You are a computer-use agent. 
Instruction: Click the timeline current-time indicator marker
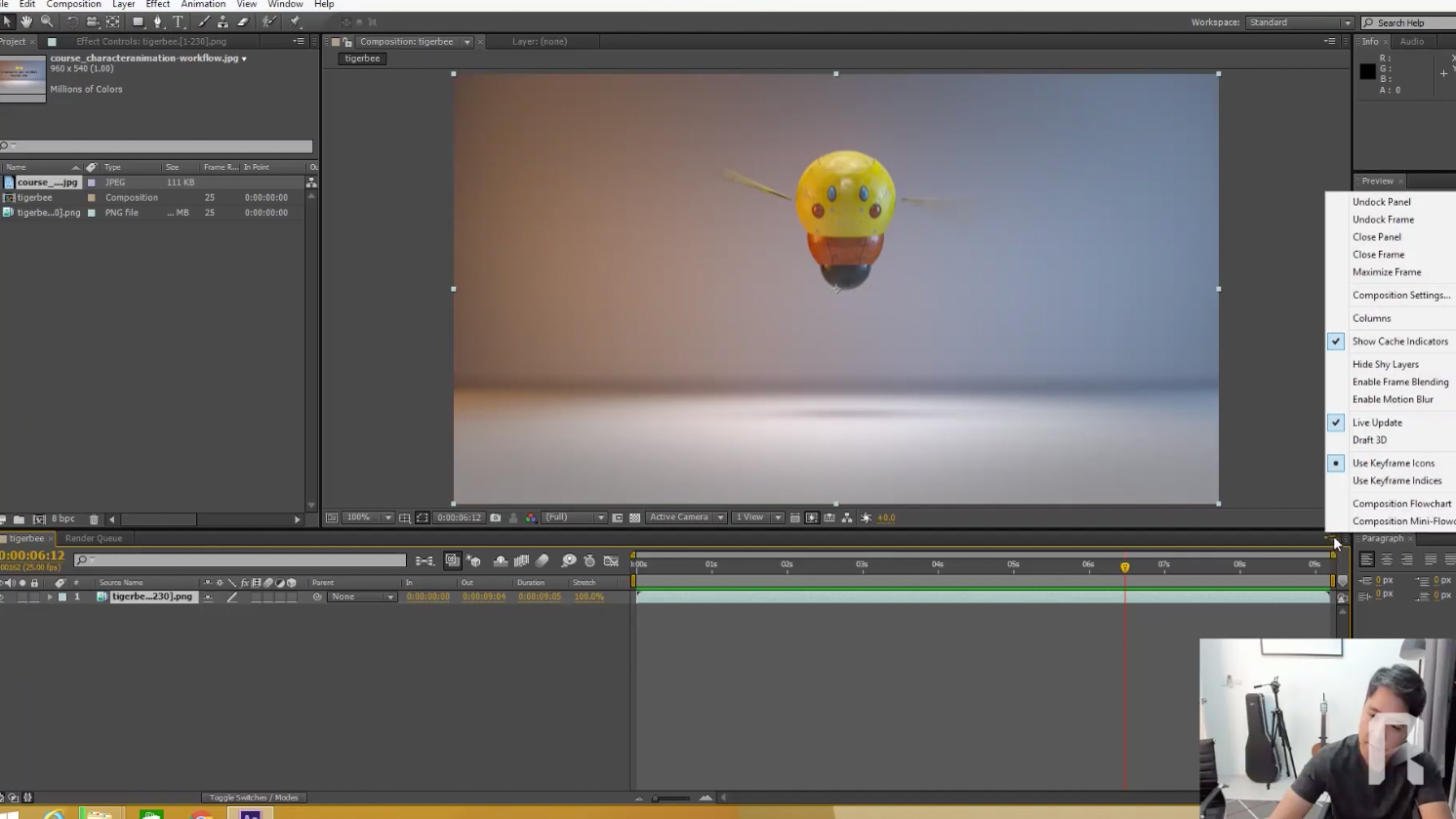[1125, 567]
